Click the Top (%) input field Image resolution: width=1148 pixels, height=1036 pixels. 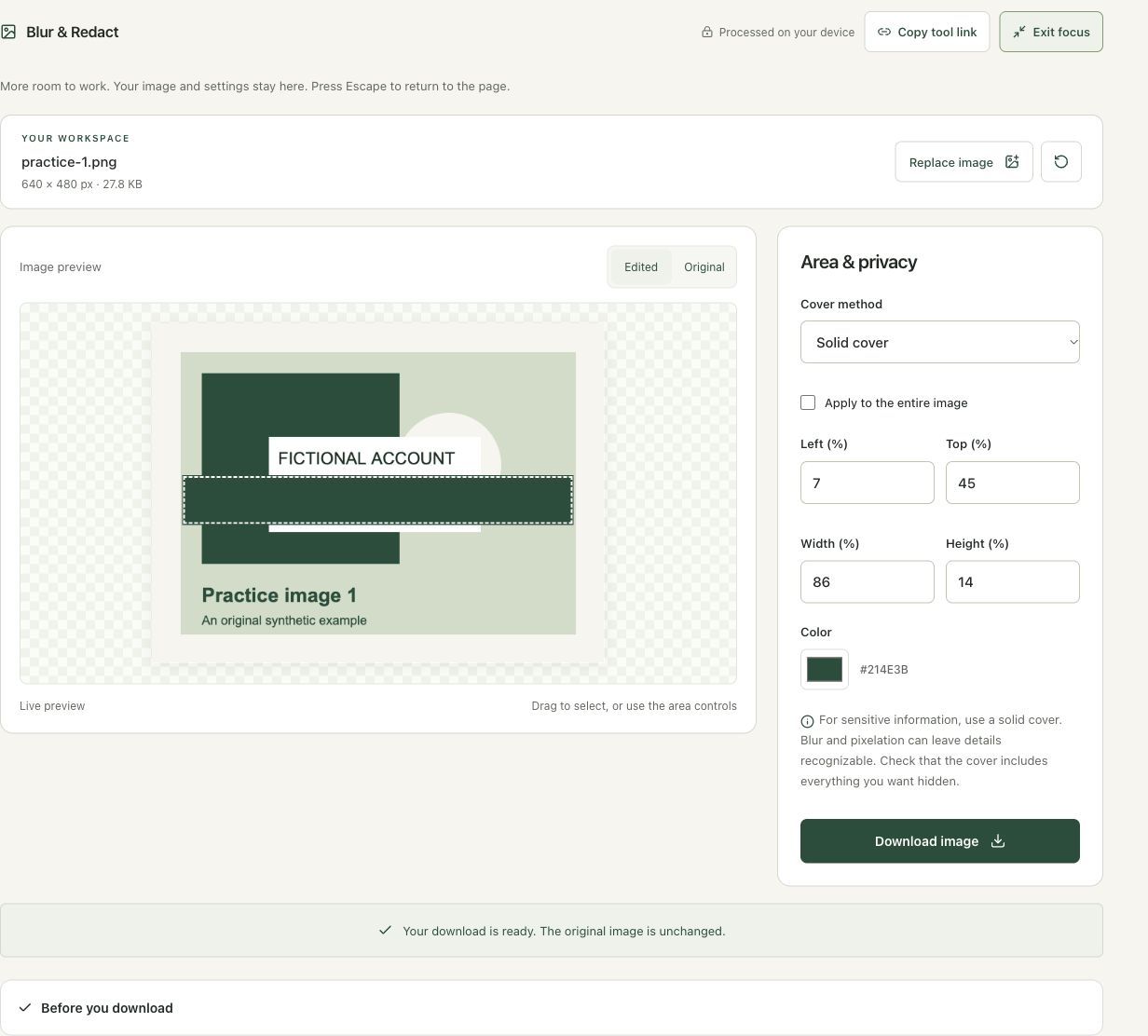[1012, 483]
